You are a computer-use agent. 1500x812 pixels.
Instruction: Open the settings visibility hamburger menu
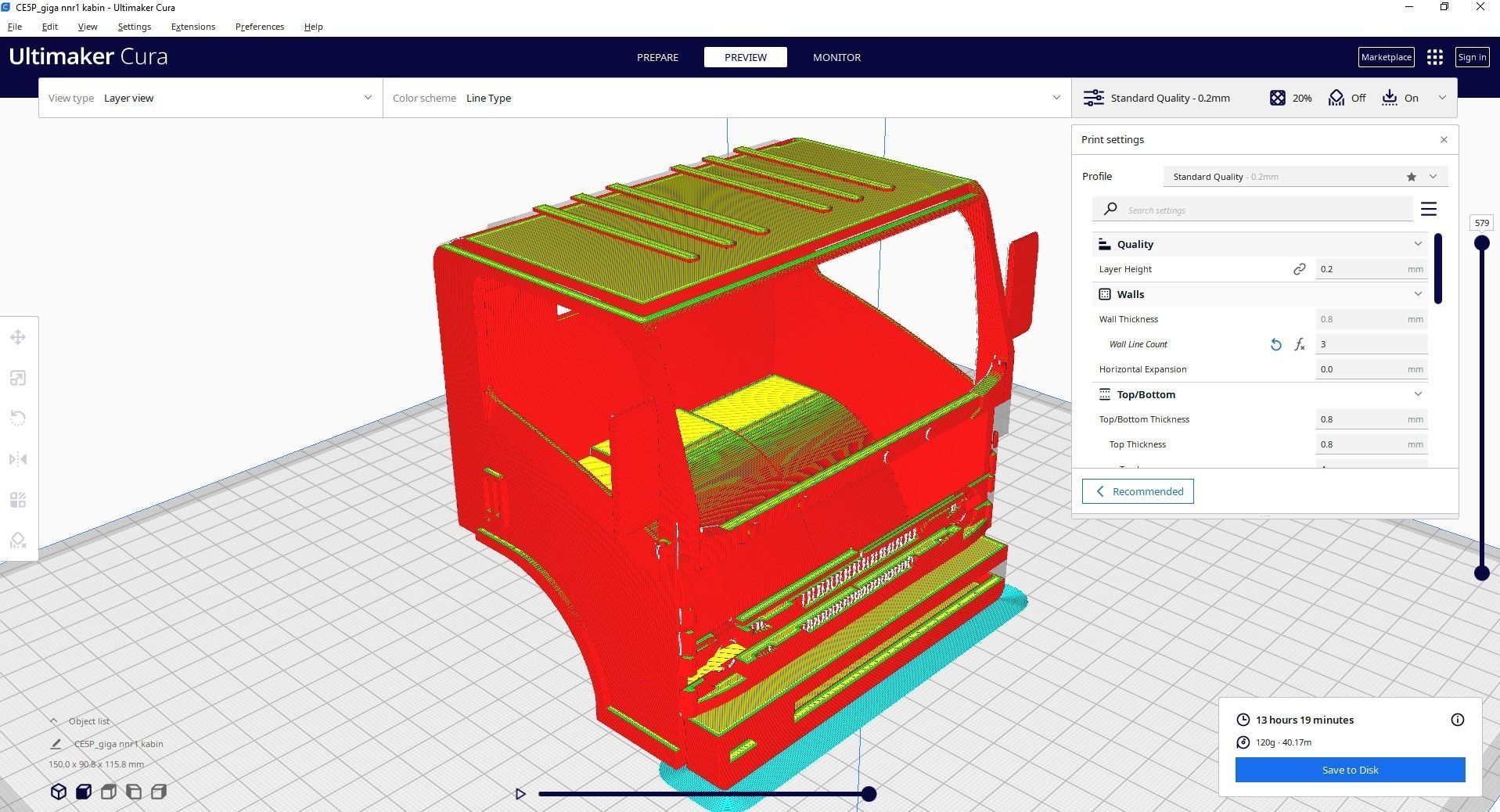pos(1429,209)
